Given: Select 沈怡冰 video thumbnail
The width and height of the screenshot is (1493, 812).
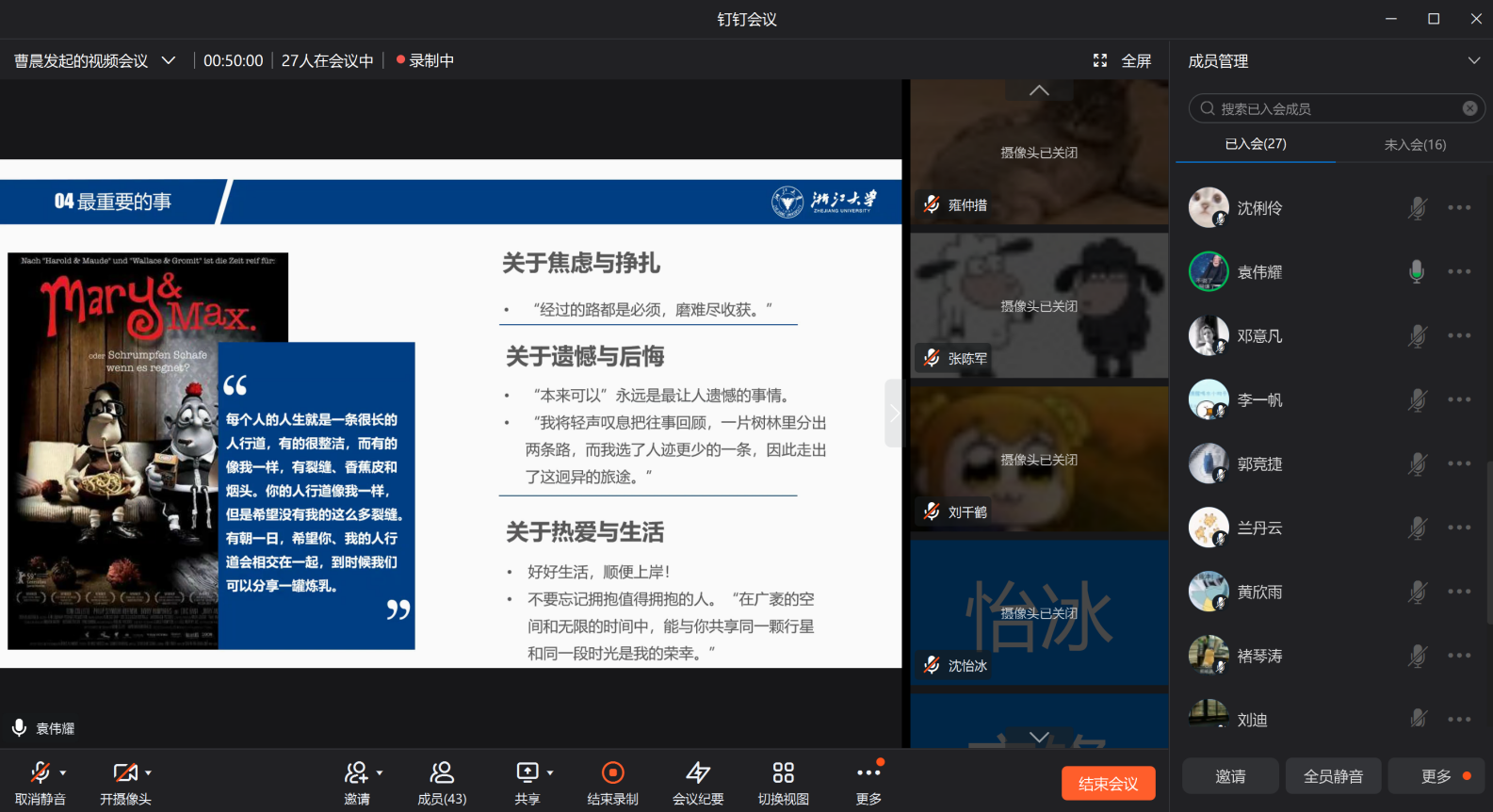Looking at the screenshot, I should point(1039,612).
